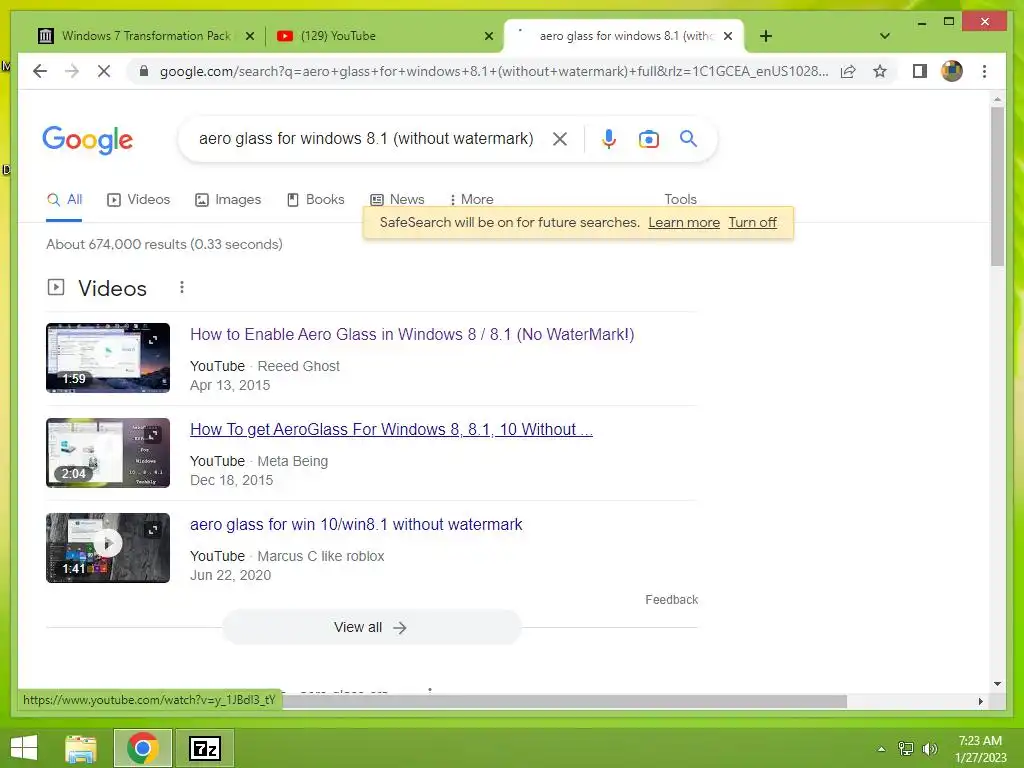Stop loading the page
The image size is (1024, 768).
pyautogui.click(x=104, y=71)
